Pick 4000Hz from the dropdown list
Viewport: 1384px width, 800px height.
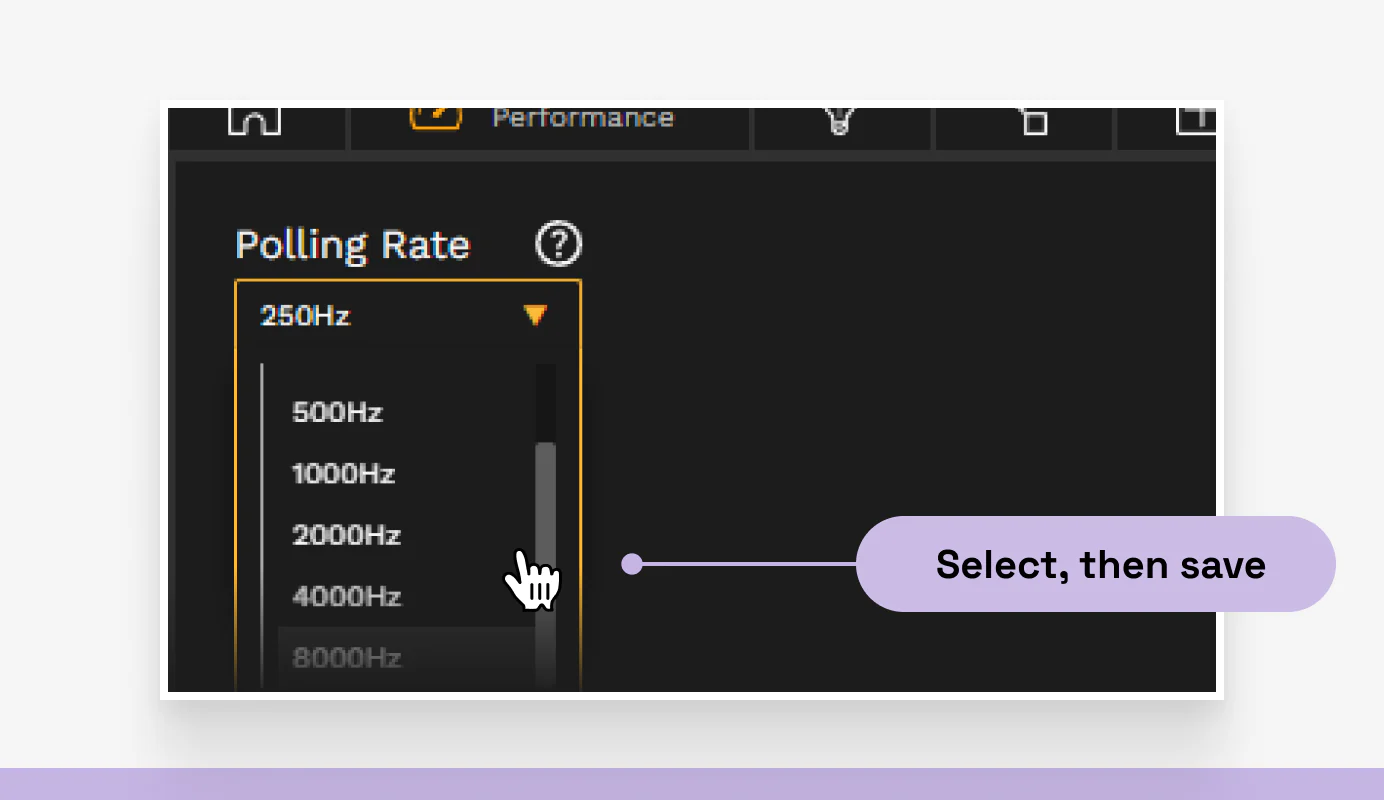tap(345, 597)
